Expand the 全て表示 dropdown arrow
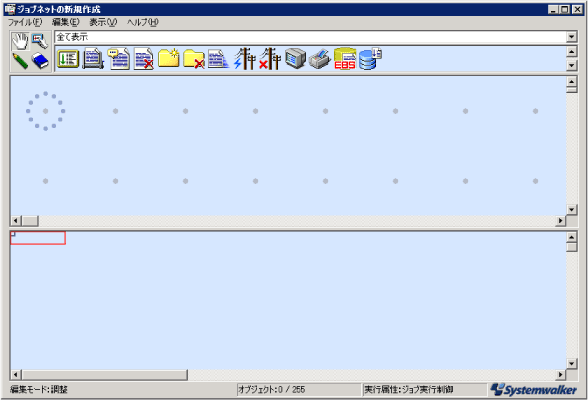The height and width of the screenshot is (400, 588). pos(572,37)
